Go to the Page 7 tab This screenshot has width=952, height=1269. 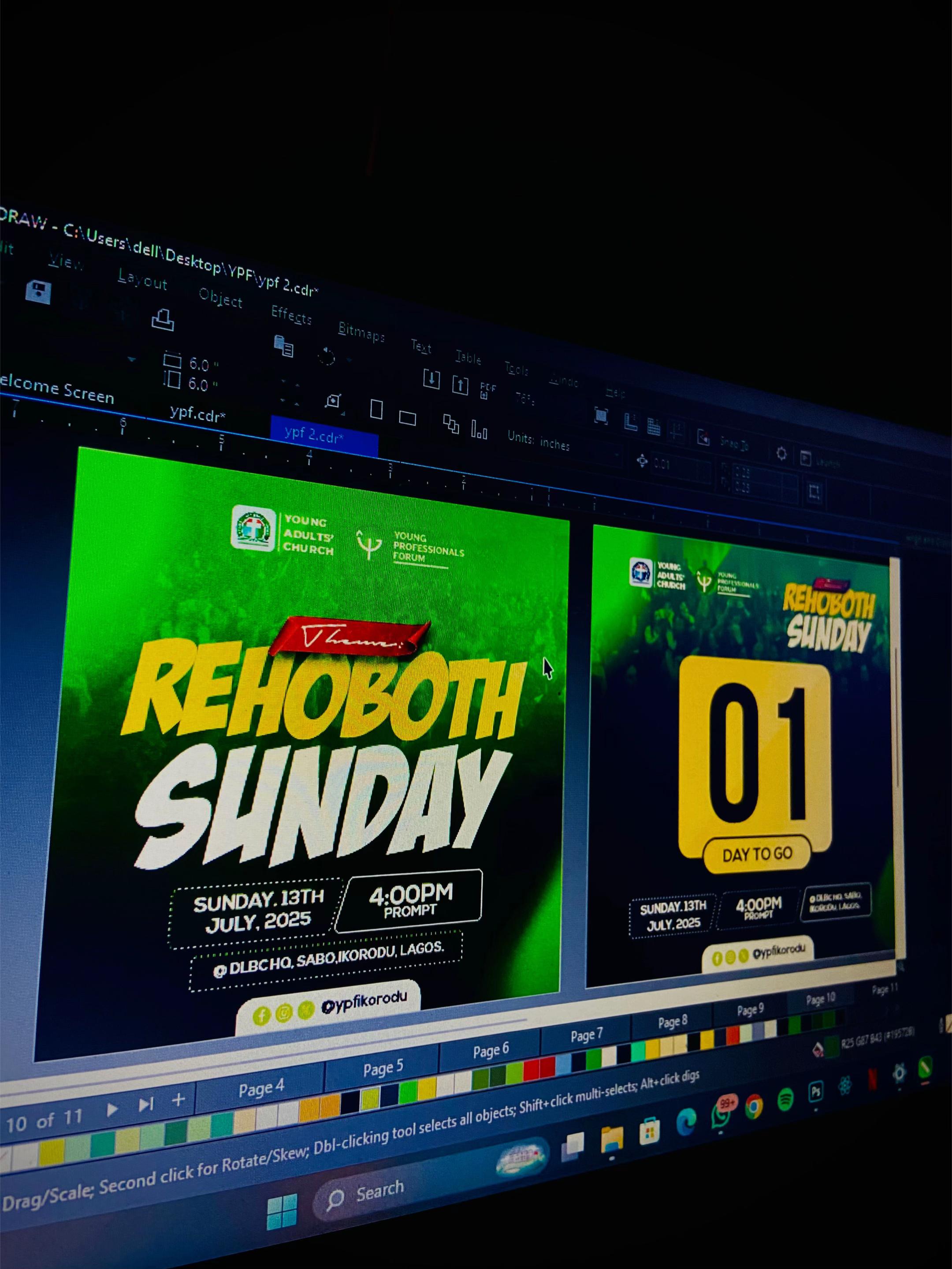(587, 1035)
